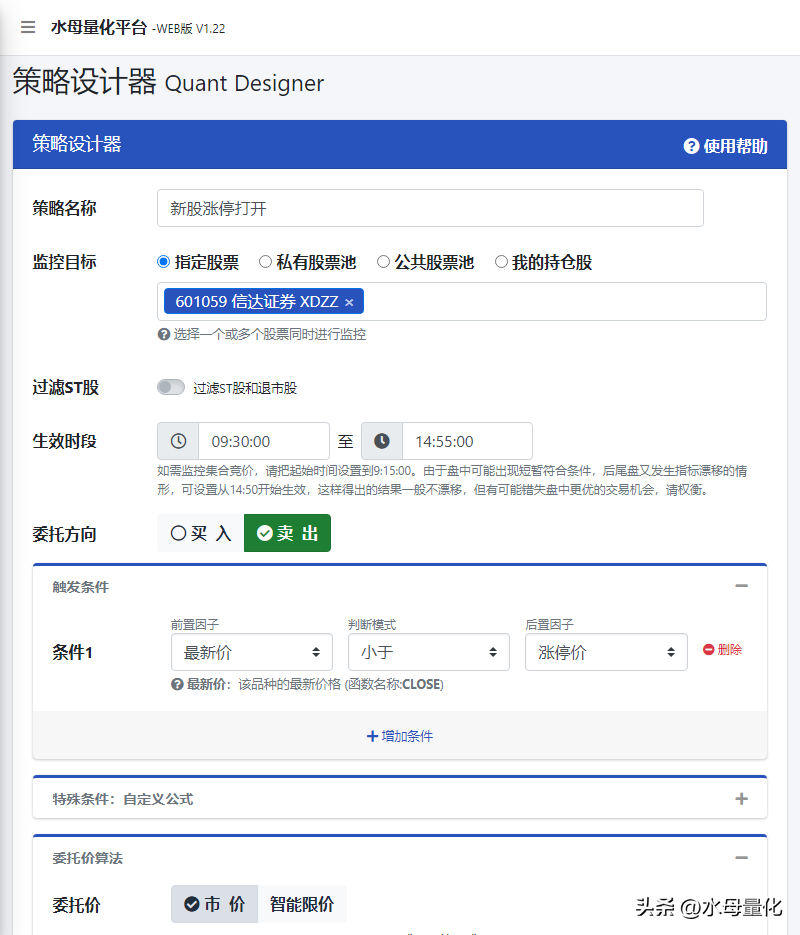Screen dimensions: 800x935
Task: Open the 判断模式 小于 dropdown
Action: tap(429, 652)
